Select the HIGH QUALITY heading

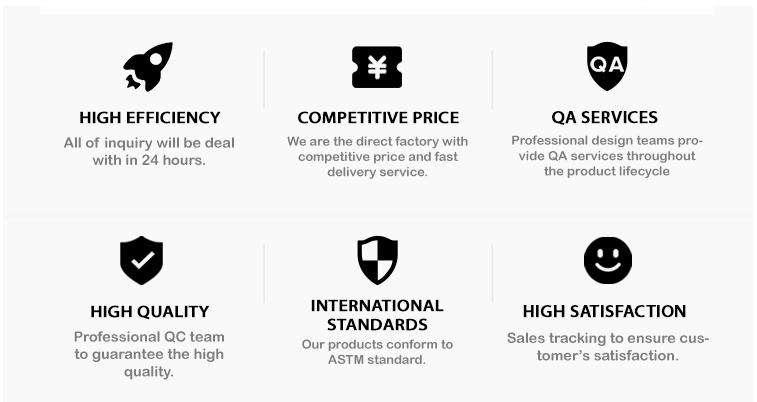[150, 312]
